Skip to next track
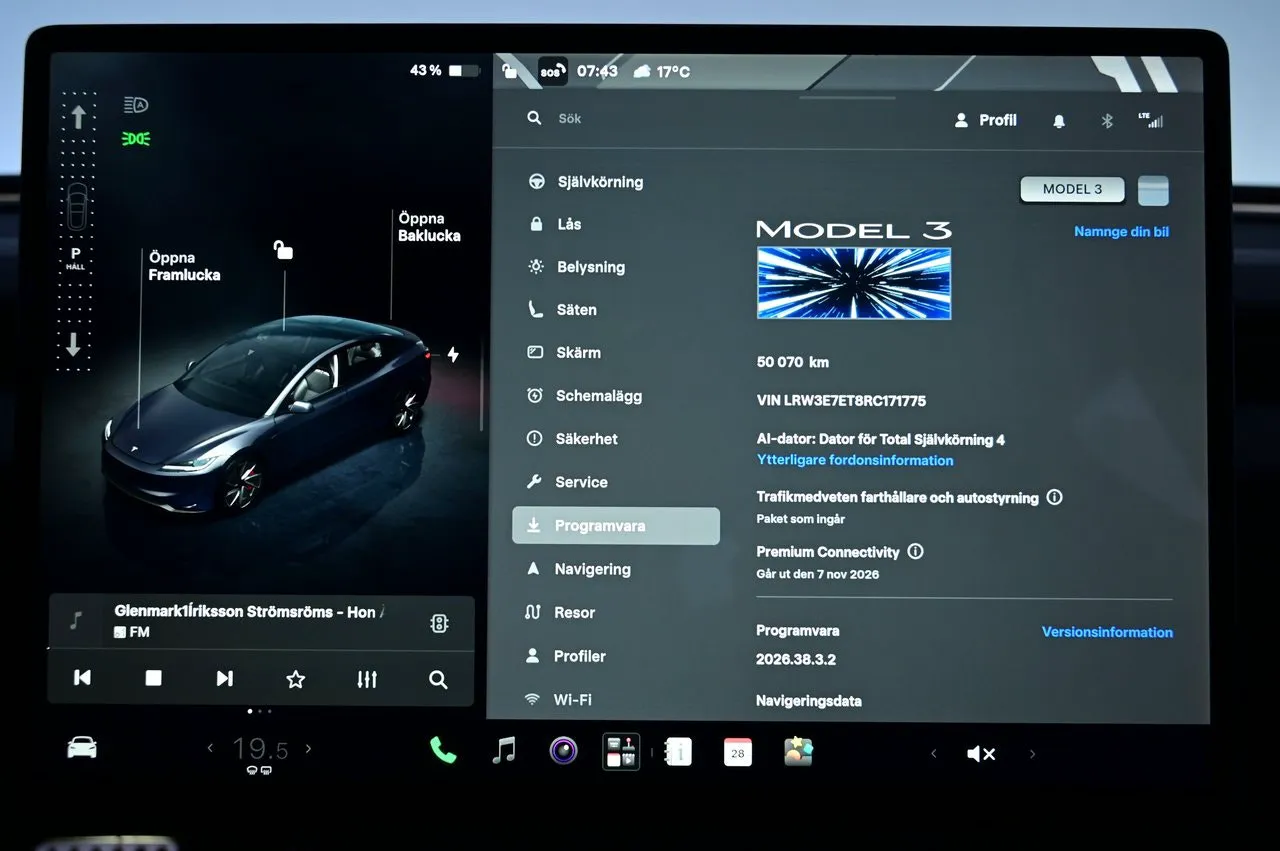Viewport: 1280px width, 851px height. click(x=225, y=678)
